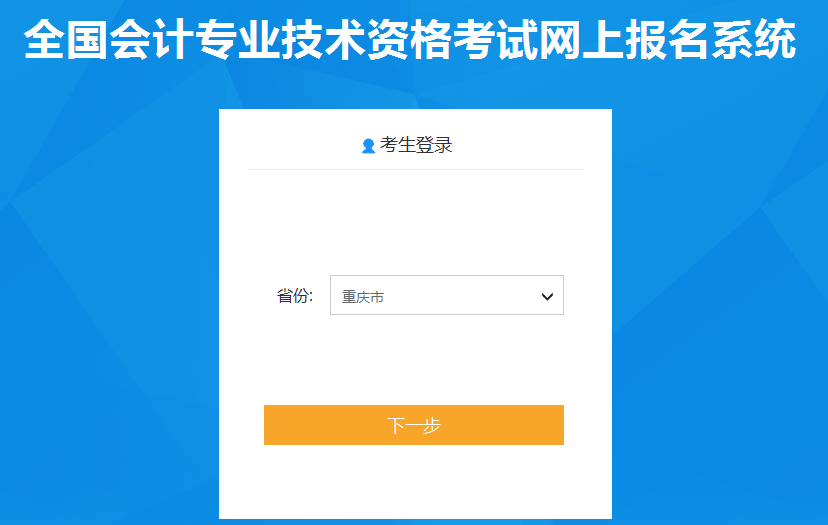Click the chevron arrow in province selector
This screenshot has width=828, height=525.
547,297
